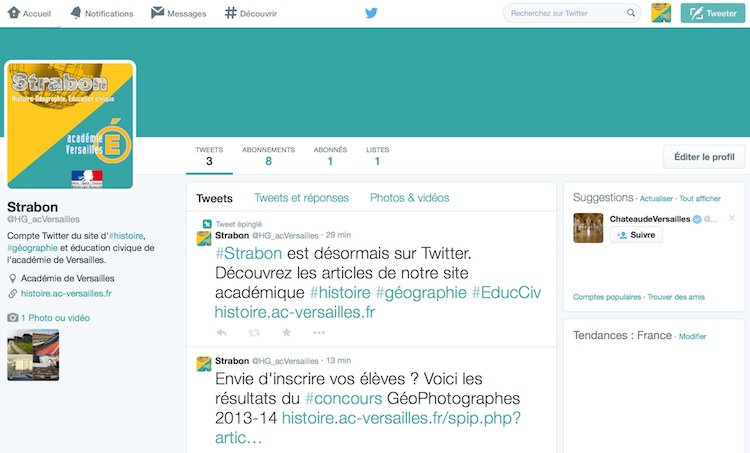Open histoire.ac-versailles.fr link in pinned tweet
Image resolution: width=750 pixels, height=453 pixels.
[295, 312]
